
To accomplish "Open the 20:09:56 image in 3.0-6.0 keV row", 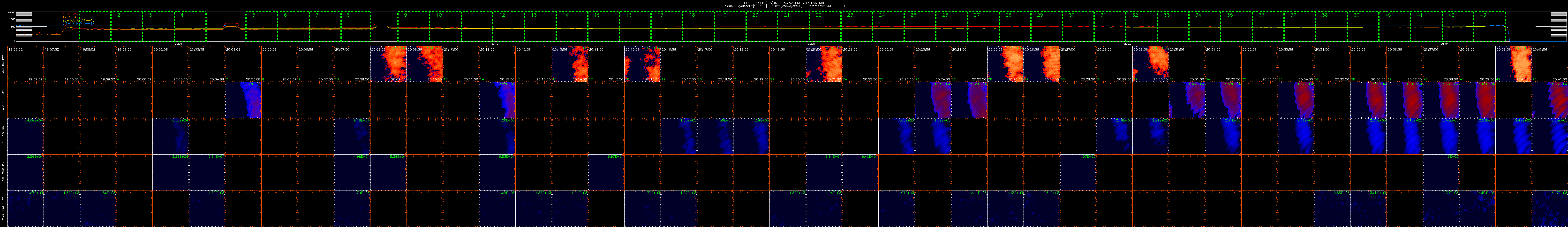I will tap(425, 64).
